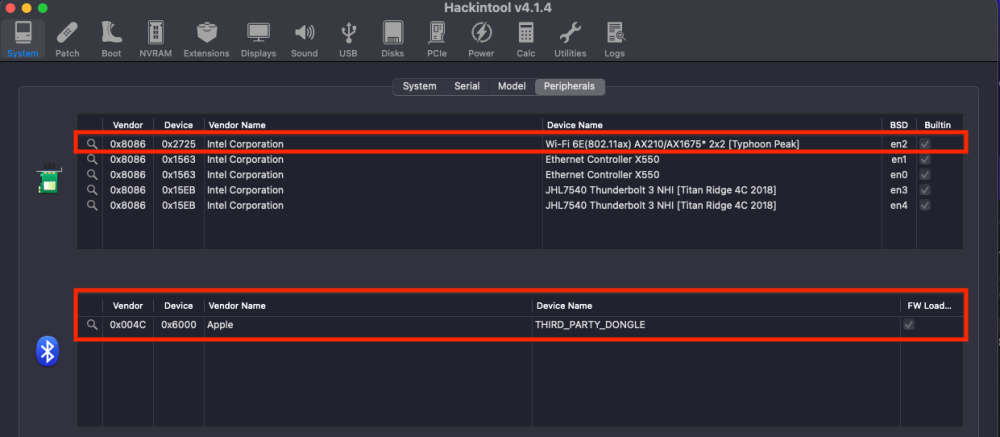
Task: Select the Wi-Fi 6E AX210/AX1675 device name
Action: click(x=672, y=144)
